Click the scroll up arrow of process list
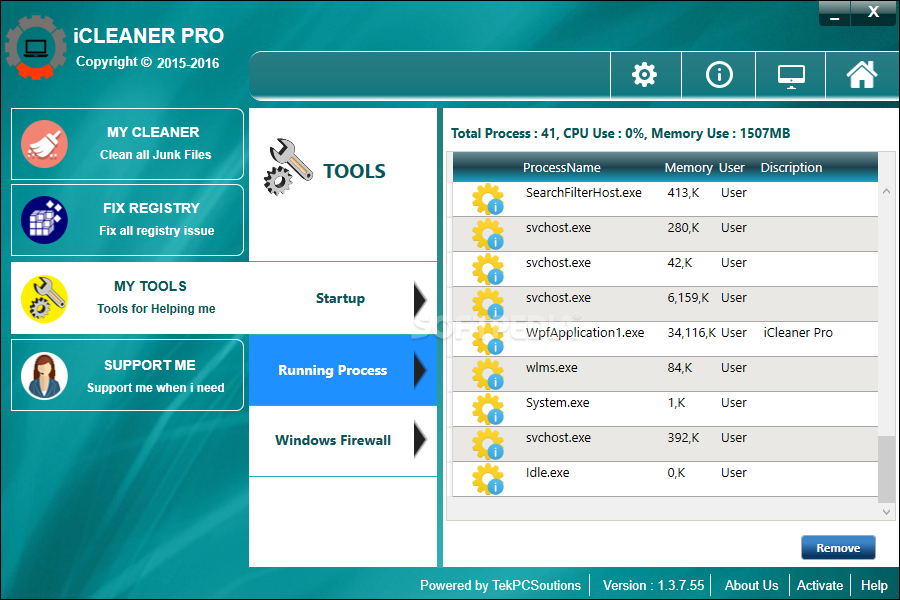Image resolution: width=900 pixels, height=600 pixels. [x=886, y=191]
